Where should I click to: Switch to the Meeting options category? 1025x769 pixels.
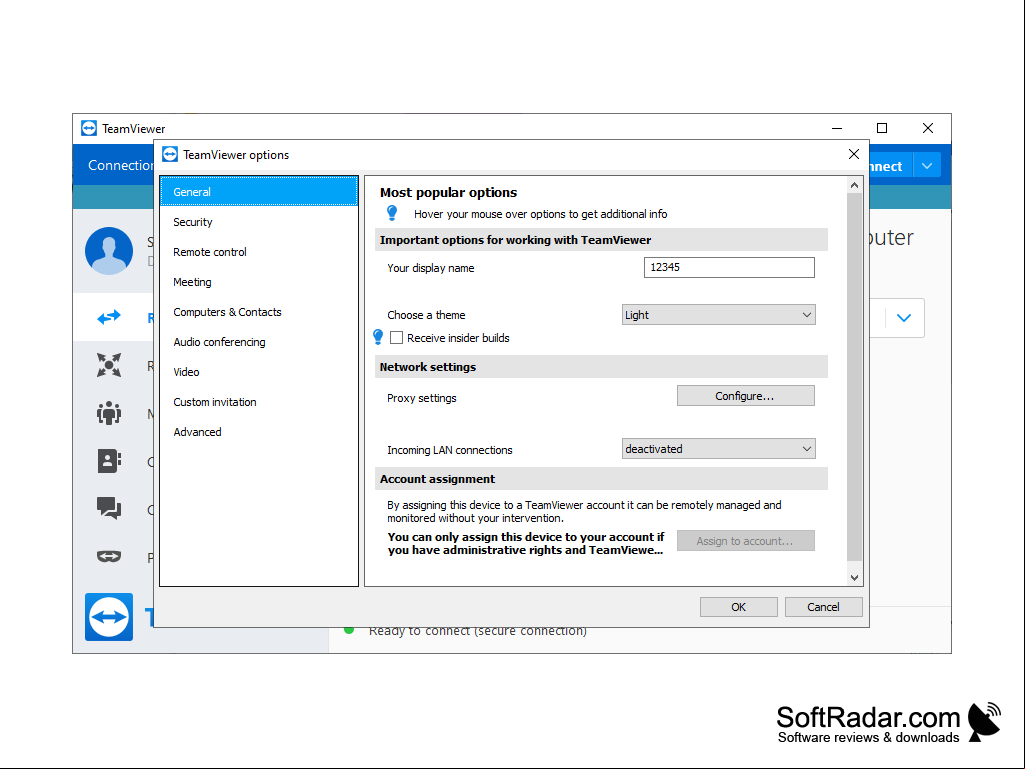click(x=259, y=282)
